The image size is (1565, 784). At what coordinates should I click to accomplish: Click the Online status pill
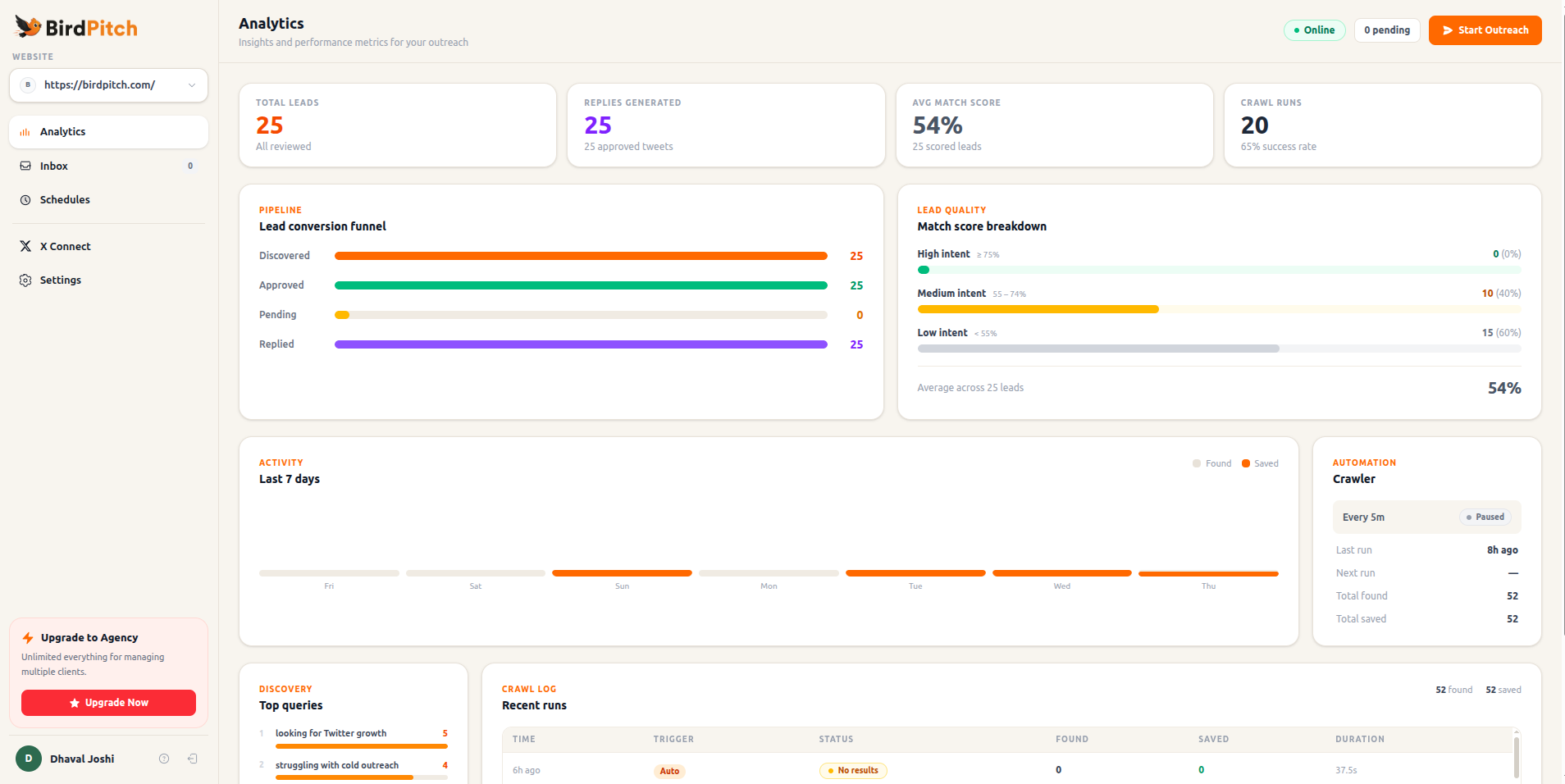pos(1314,30)
